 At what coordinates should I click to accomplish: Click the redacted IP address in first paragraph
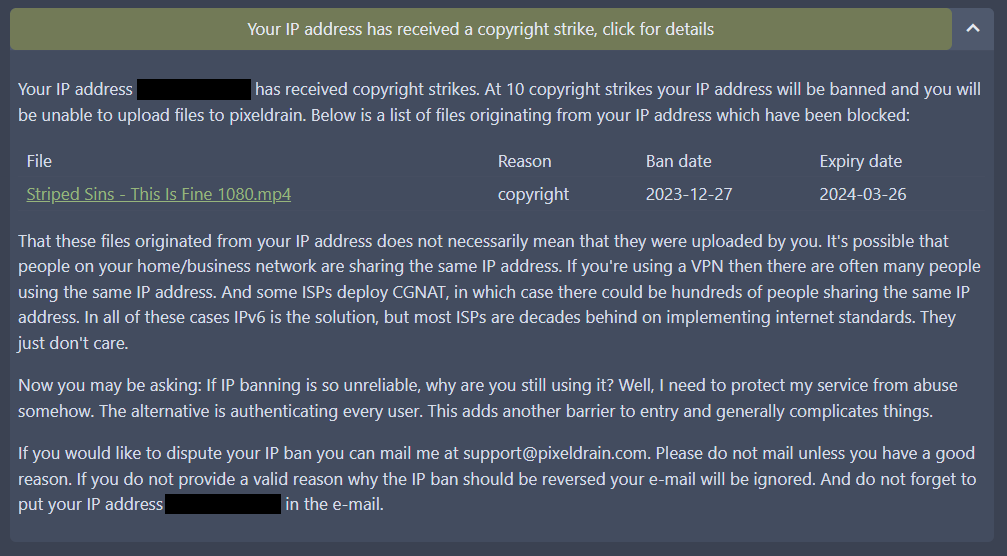coord(194,89)
